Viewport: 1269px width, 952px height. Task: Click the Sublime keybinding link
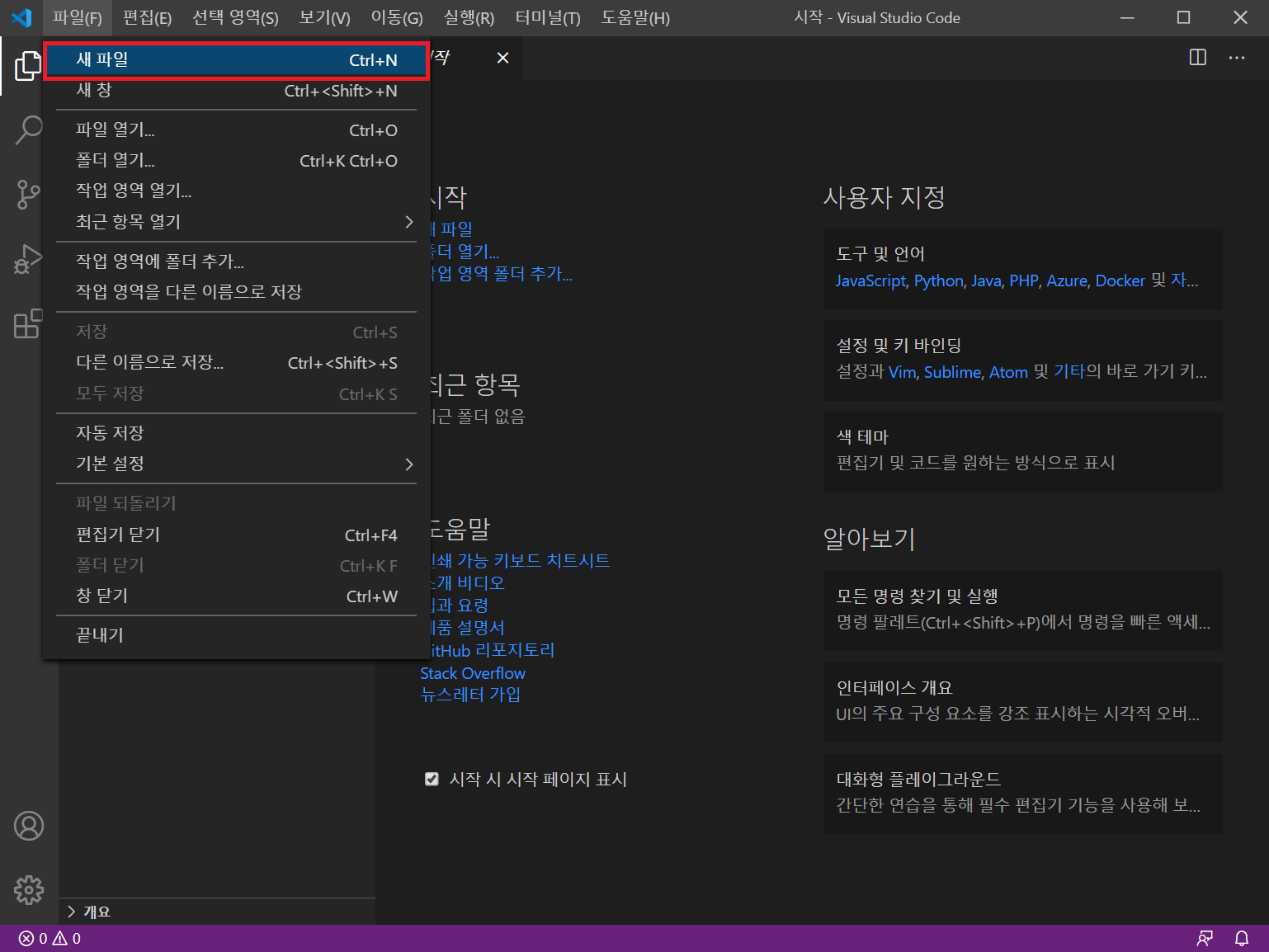952,372
